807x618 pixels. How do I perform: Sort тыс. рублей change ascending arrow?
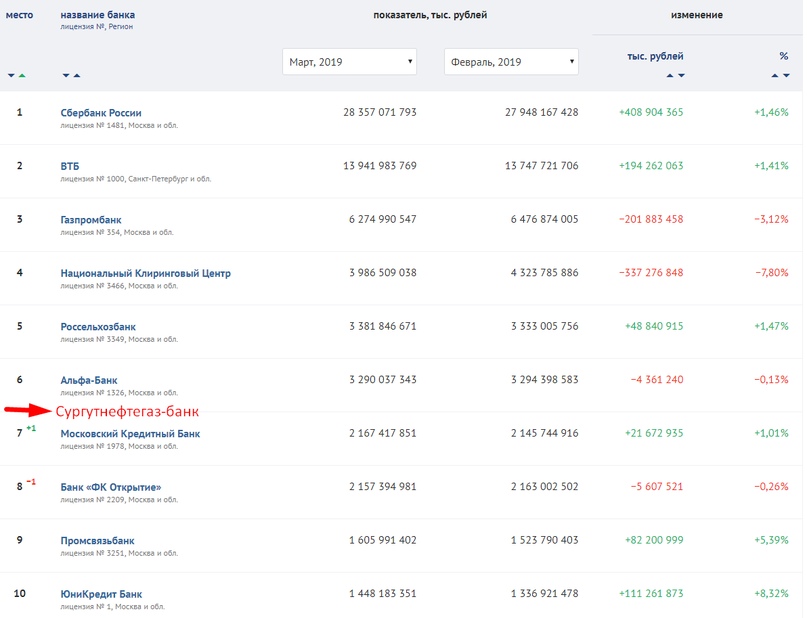coord(670,76)
